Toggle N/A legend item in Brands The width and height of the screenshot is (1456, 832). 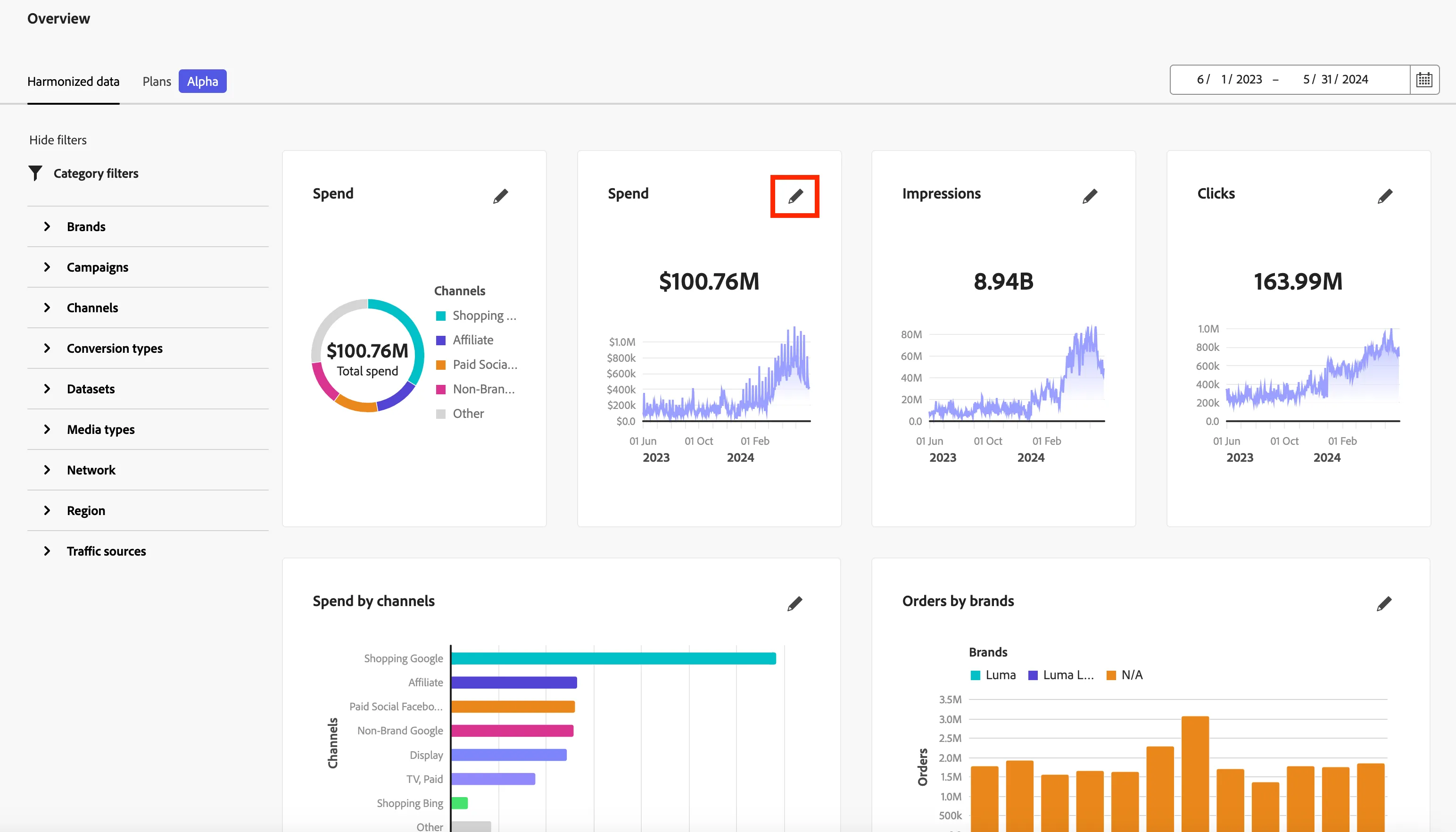tap(1125, 675)
